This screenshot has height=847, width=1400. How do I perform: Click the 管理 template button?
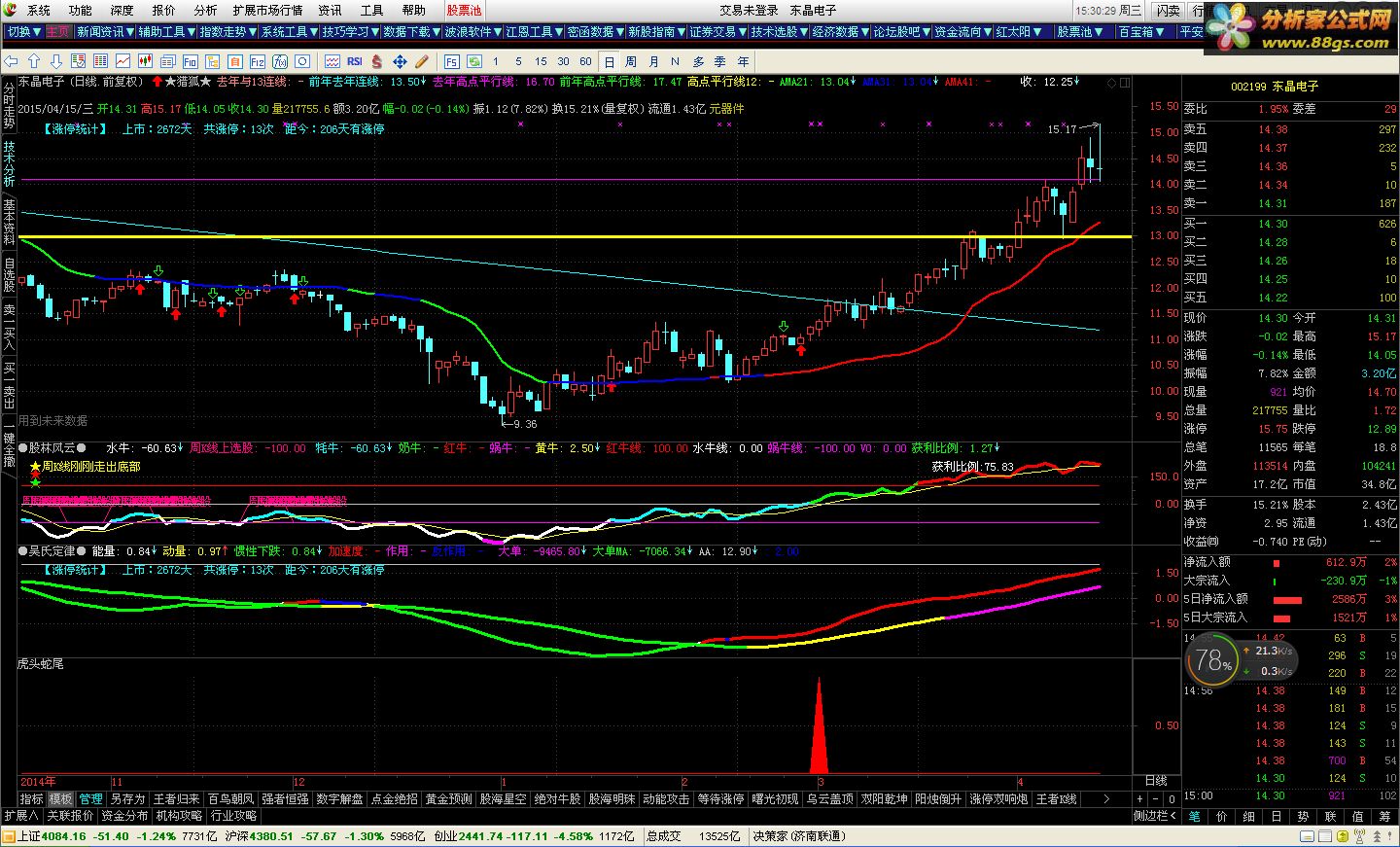point(90,799)
